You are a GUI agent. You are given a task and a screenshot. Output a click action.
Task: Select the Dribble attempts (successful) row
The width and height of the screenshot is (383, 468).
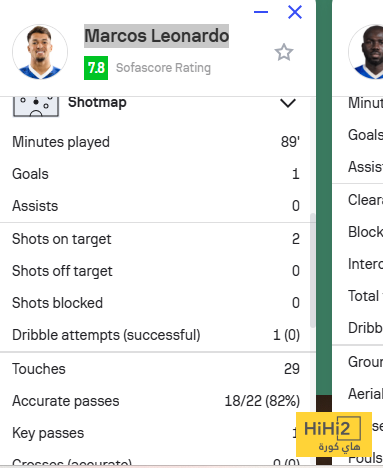pyautogui.click(x=156, y=335)
